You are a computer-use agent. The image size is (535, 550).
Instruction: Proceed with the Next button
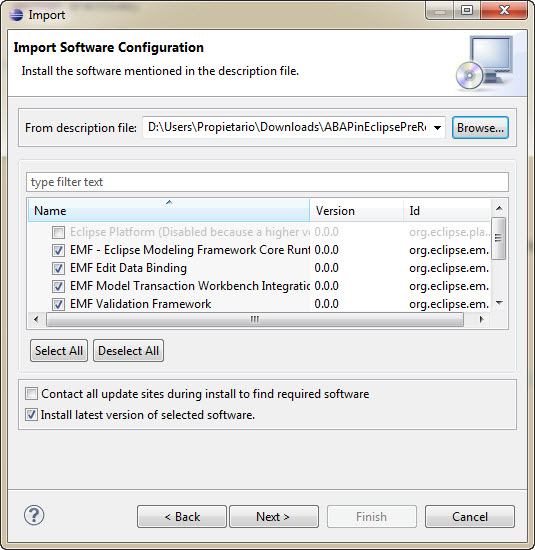click(x=274, y=516)
